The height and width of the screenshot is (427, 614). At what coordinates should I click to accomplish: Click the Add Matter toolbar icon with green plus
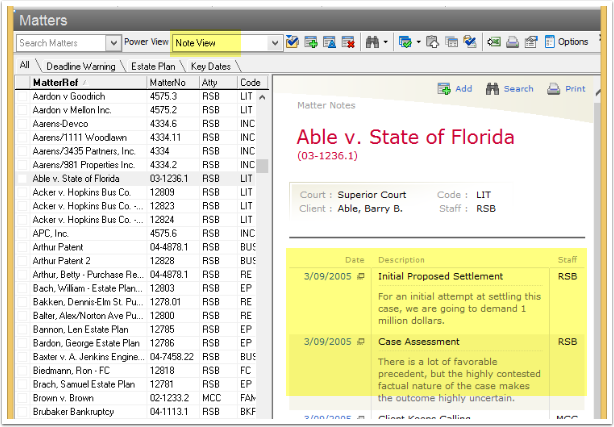311,42
